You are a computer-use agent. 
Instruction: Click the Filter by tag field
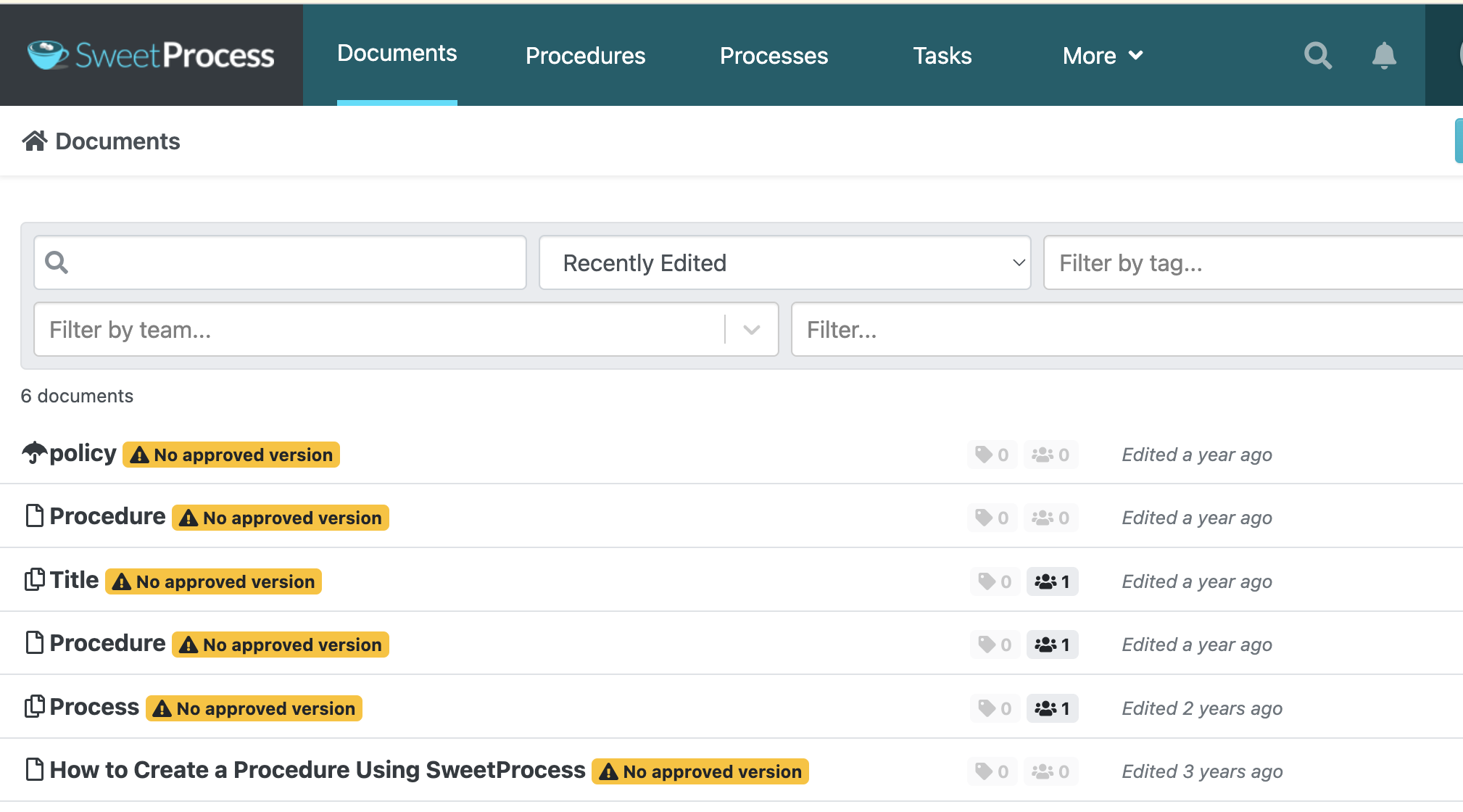(x=1253, y=262)
